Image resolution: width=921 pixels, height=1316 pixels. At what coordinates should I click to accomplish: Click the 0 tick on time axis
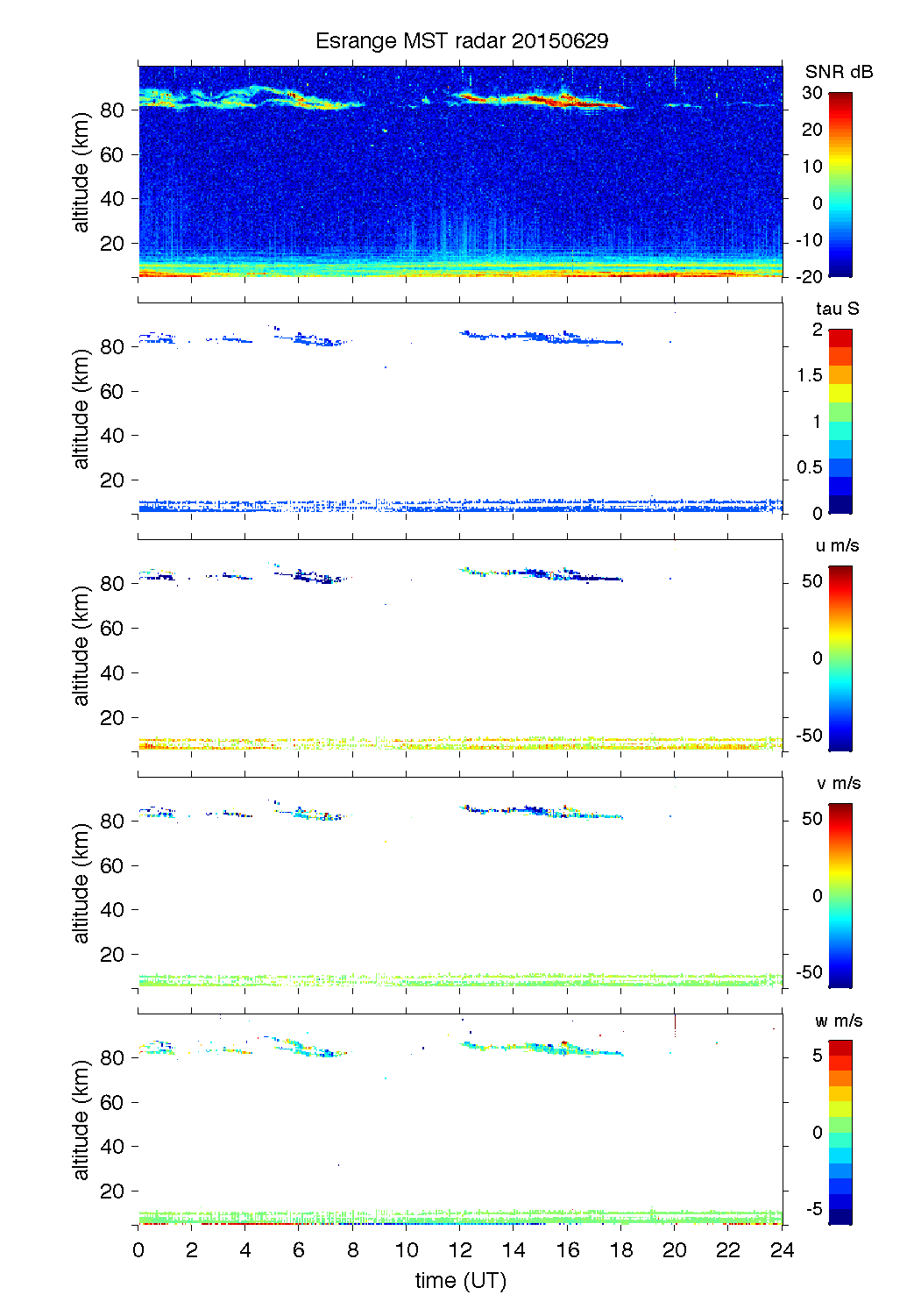138,1250
